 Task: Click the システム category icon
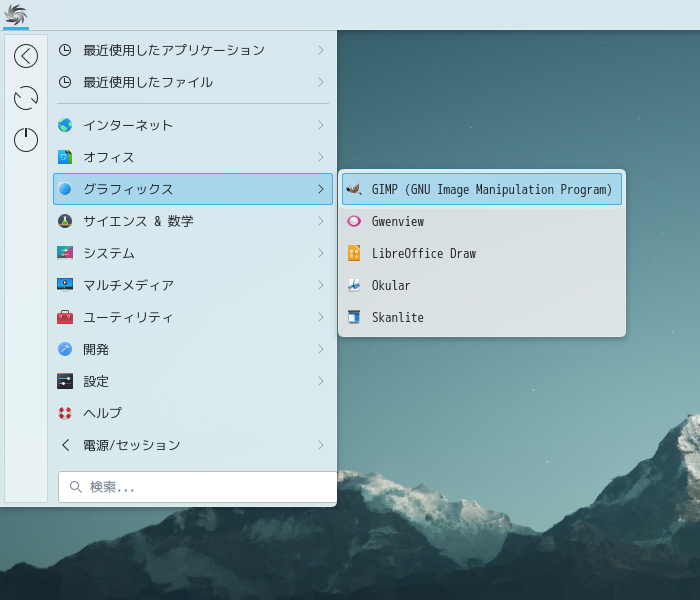[65, 253]
